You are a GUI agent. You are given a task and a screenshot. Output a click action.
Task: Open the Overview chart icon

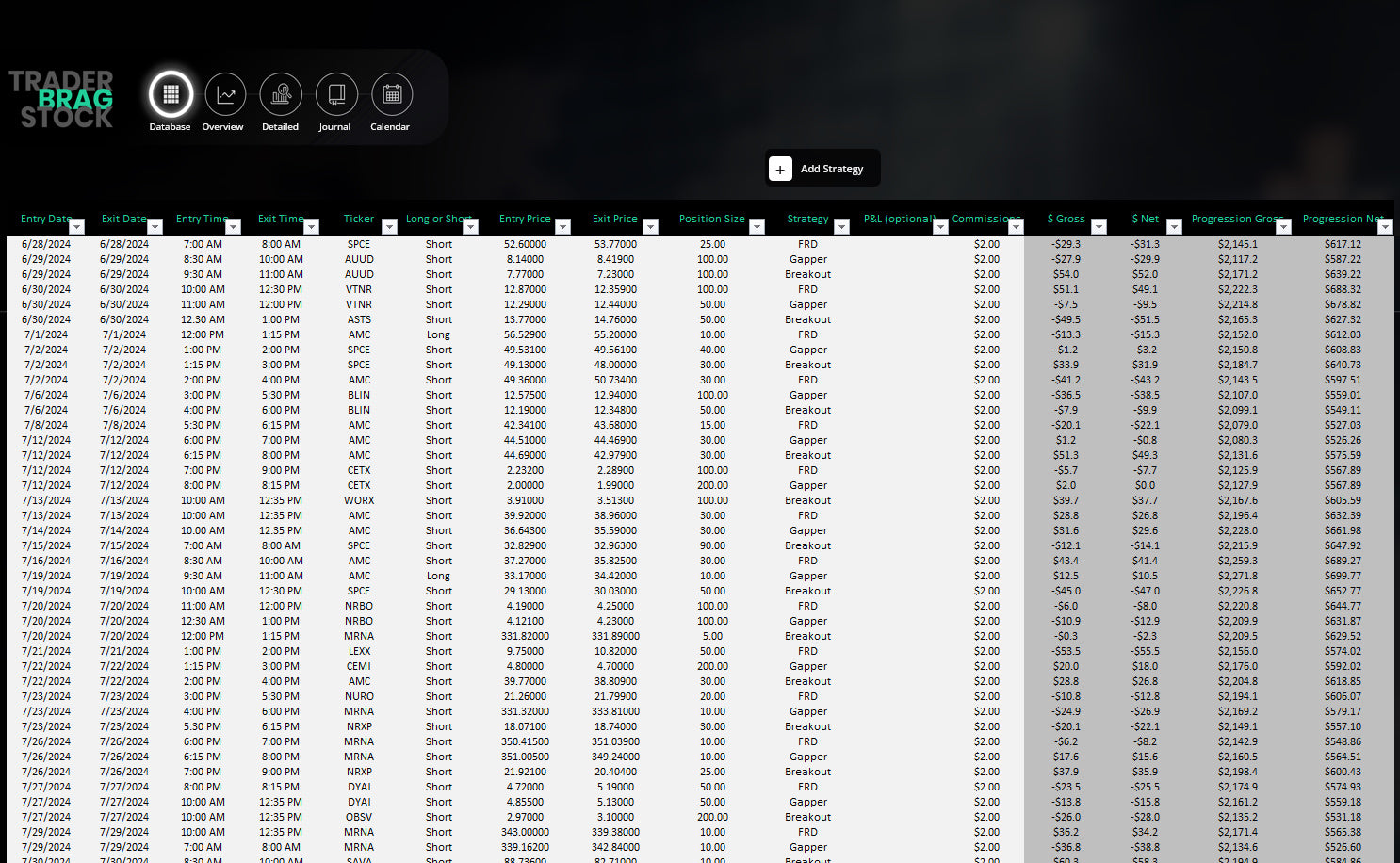[225, 94]
